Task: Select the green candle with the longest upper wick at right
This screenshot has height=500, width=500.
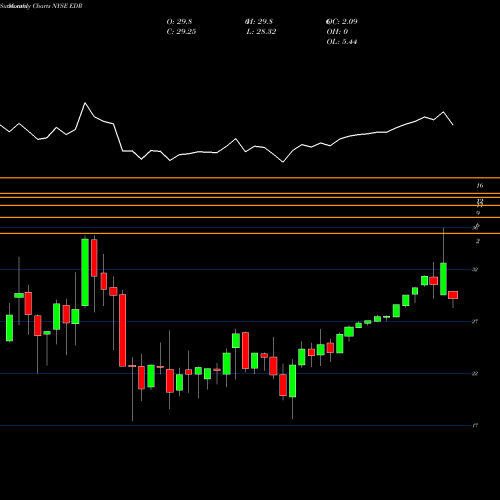Action: point(443,279)
